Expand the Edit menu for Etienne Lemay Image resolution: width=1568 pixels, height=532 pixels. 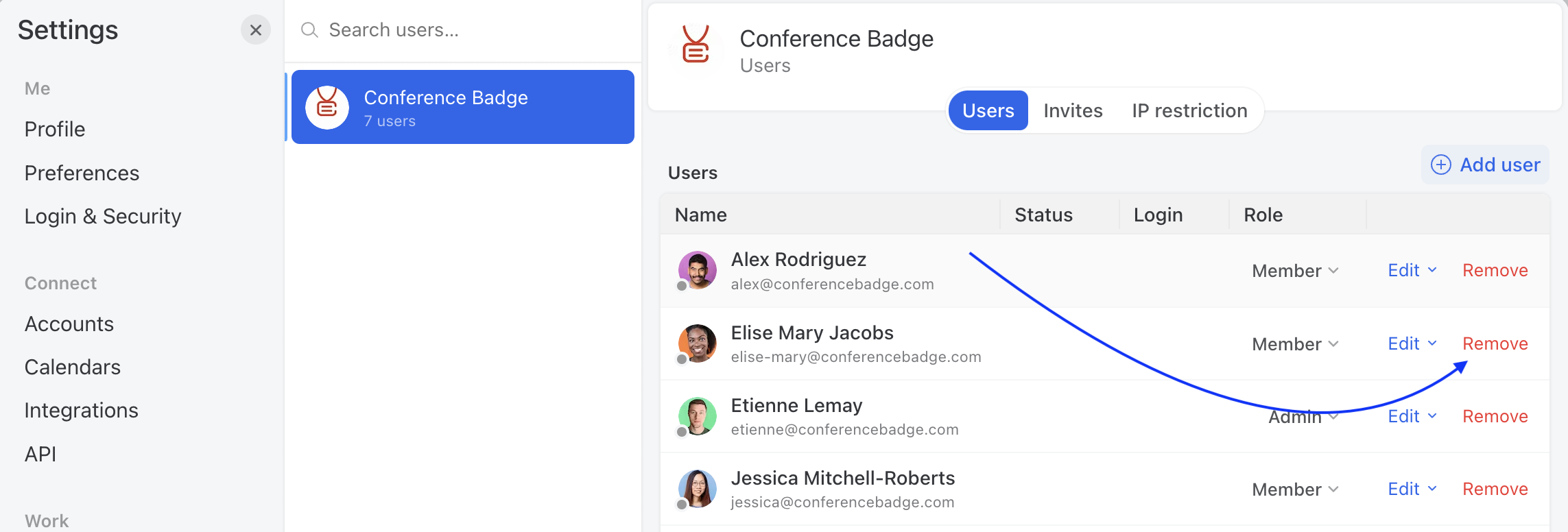coord(1412,416)
